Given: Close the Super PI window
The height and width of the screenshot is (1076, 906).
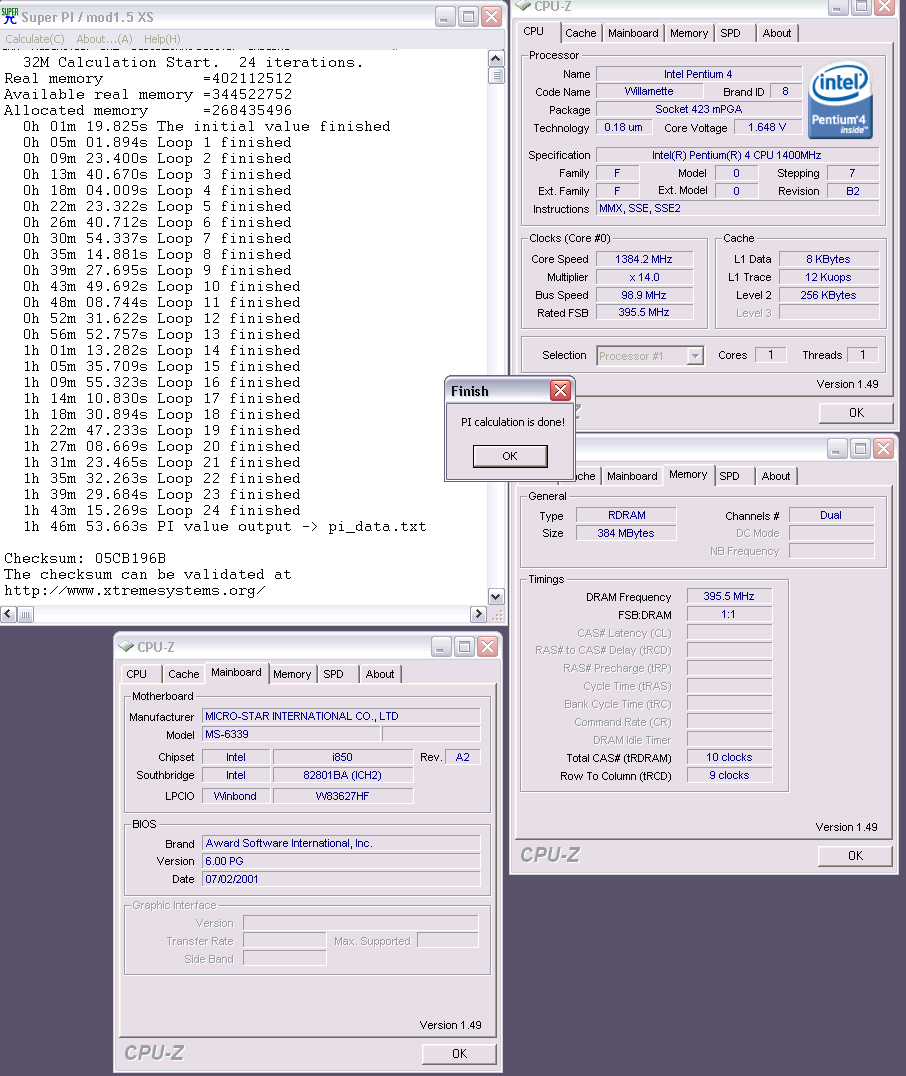Looking at the screenshot, I should 491,16.
